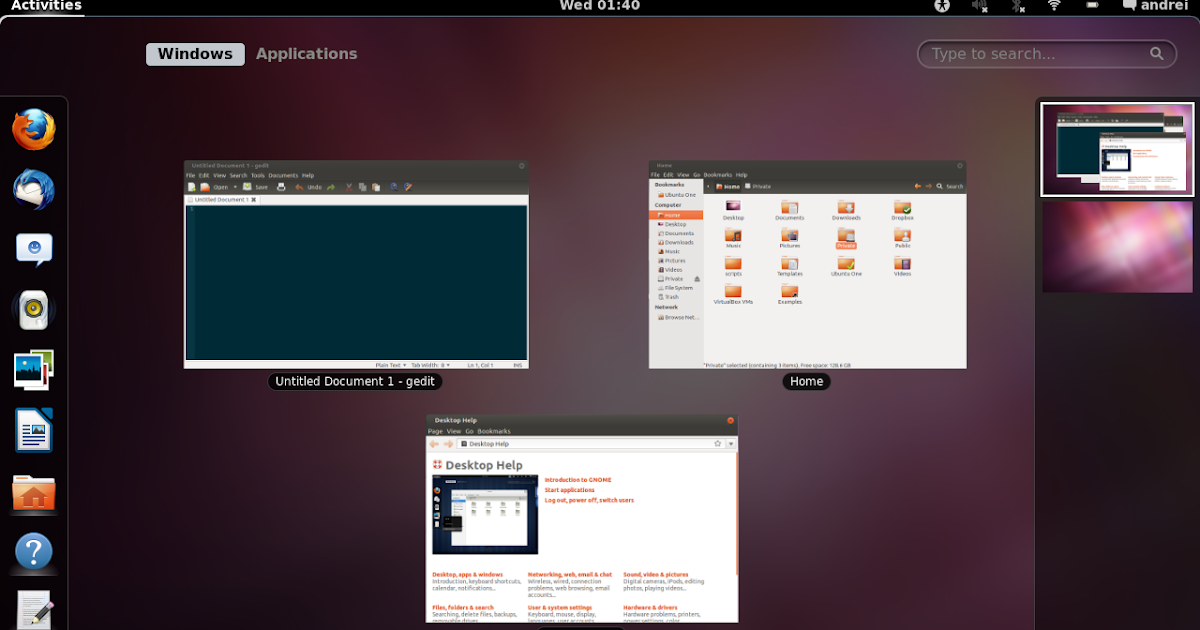Launch Firefox from the dock
Screen dimensions: 1200x630
(33, 129)
